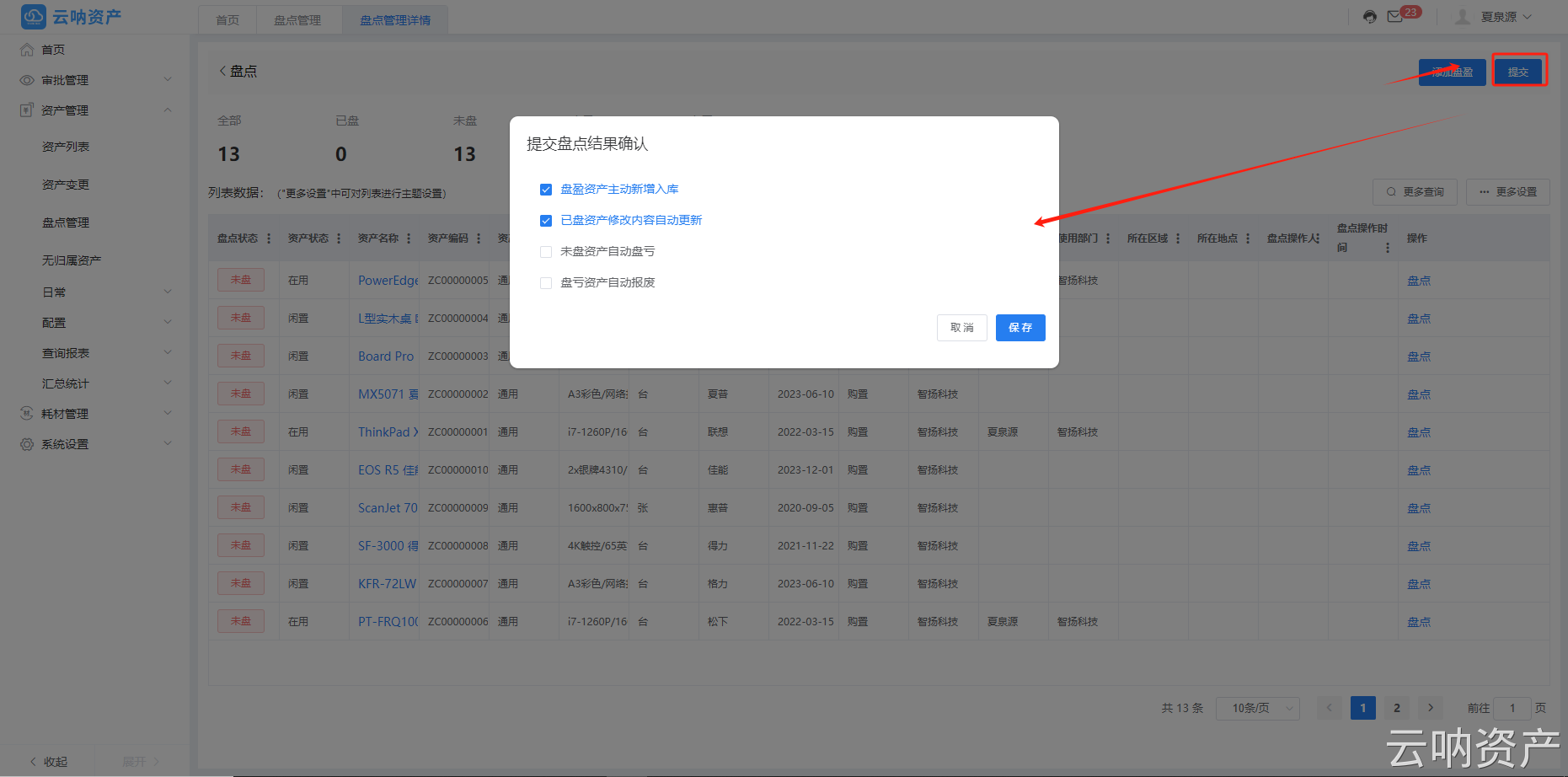Expand 汇总统计 submenu
The height and width of the screenshot is (777, 1568).
click(x=168, y=383)
